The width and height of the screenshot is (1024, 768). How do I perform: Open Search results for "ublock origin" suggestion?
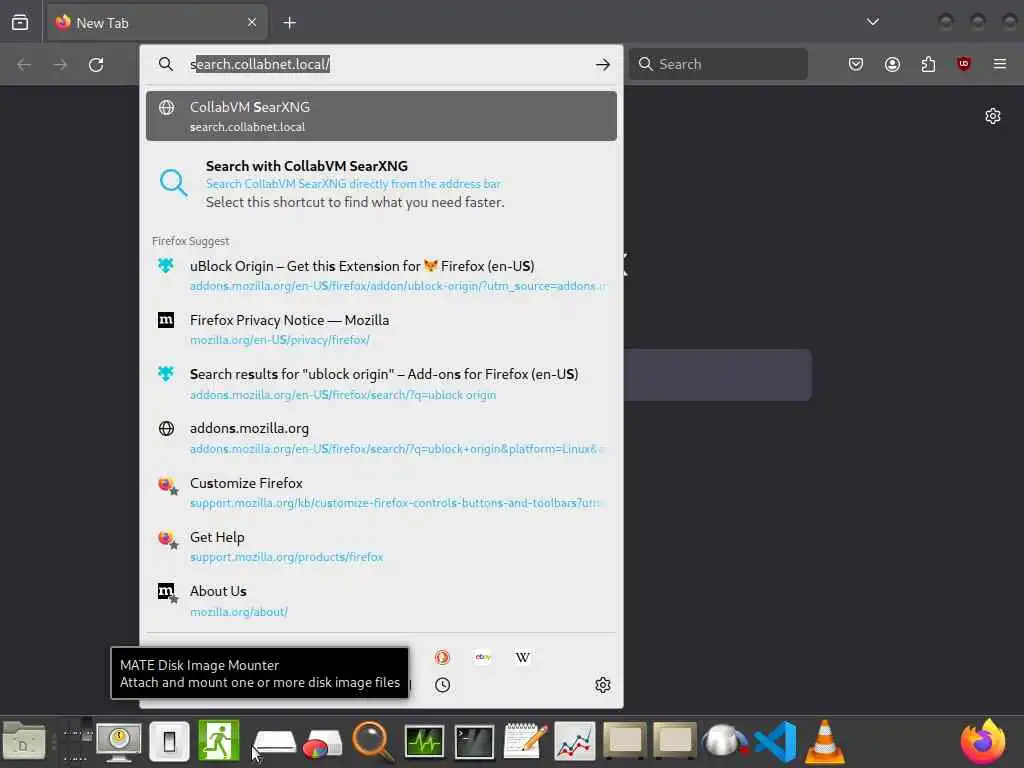[x=381, y=383]
